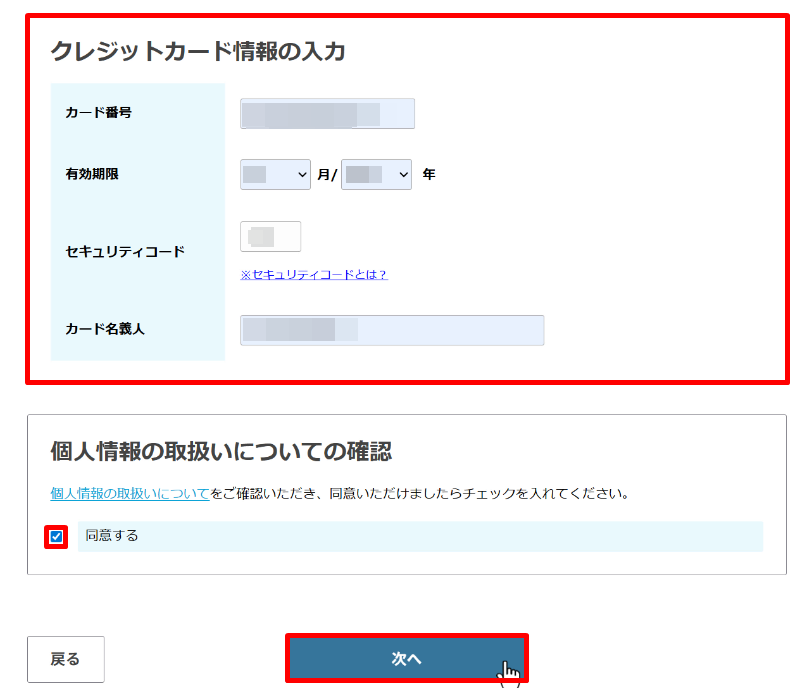The height and width of the screenshot is (688, 812).
Task: Click the カード名義人 row label
Action: coord(105,329)
